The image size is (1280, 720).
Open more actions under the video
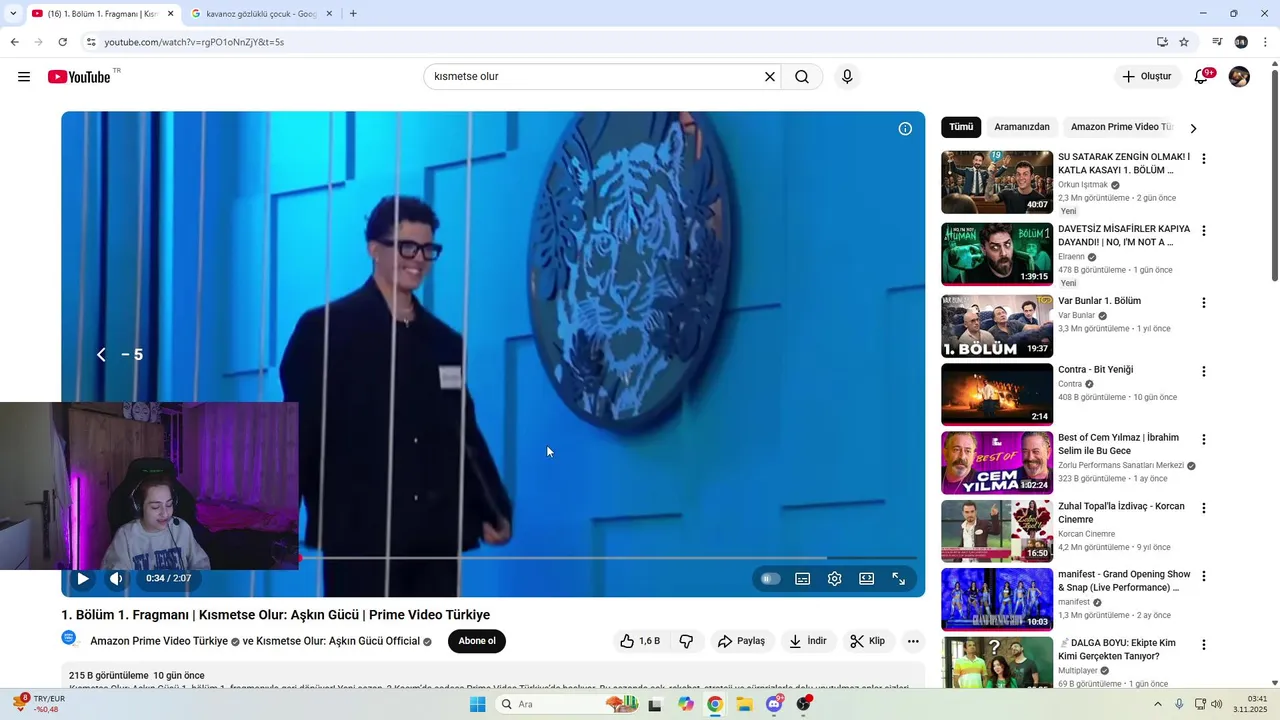(913, 641)
